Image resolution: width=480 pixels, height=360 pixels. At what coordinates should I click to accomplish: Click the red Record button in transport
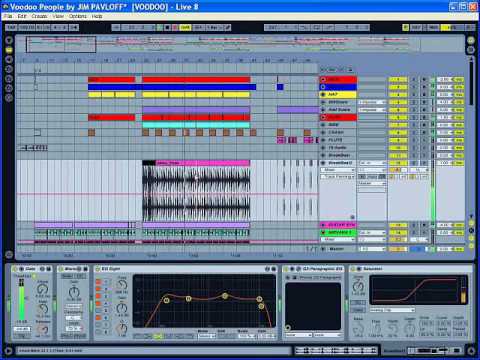pyautogui.click(x=175, y=27)
